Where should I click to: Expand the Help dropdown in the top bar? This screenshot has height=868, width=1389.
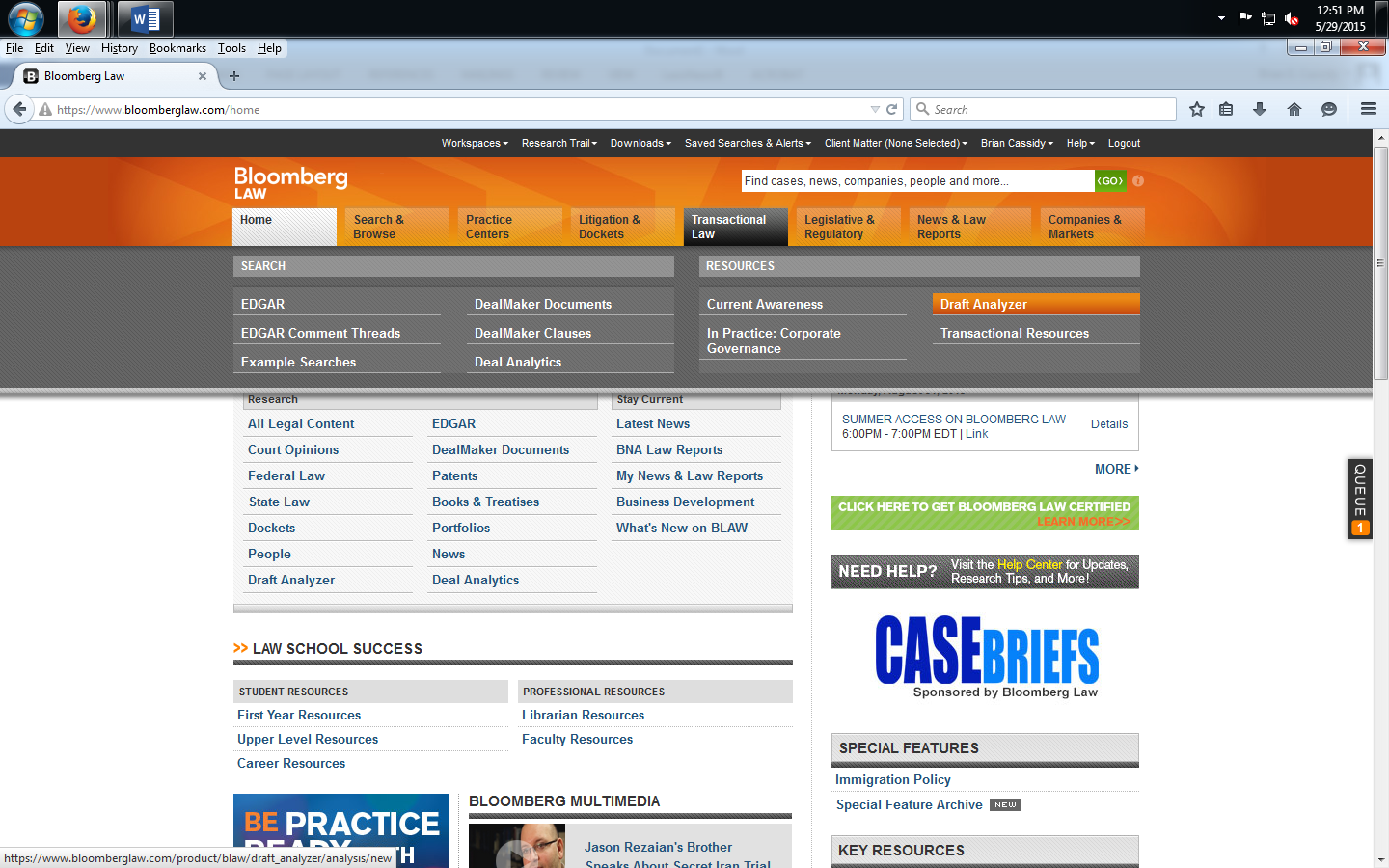click(1080, 143)
